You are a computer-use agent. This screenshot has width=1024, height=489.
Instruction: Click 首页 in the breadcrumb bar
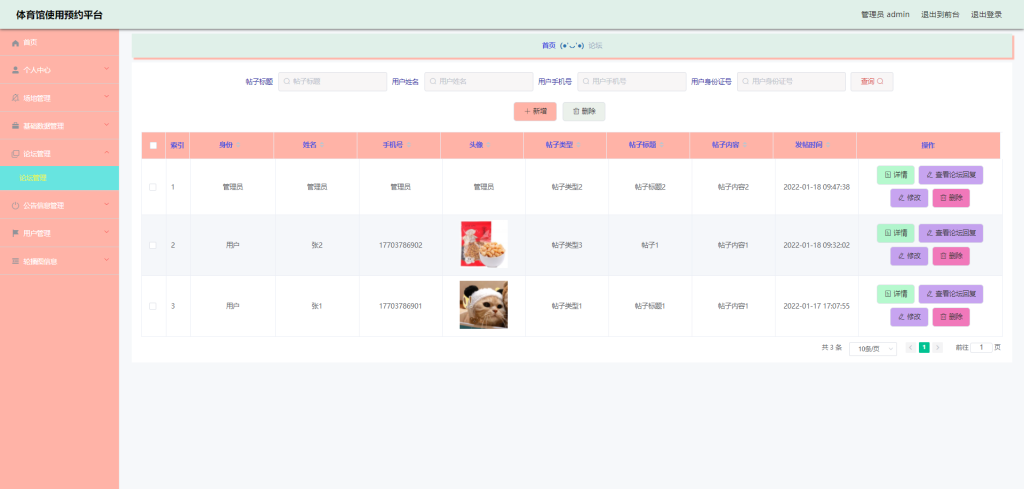click(x=549, y=46)
